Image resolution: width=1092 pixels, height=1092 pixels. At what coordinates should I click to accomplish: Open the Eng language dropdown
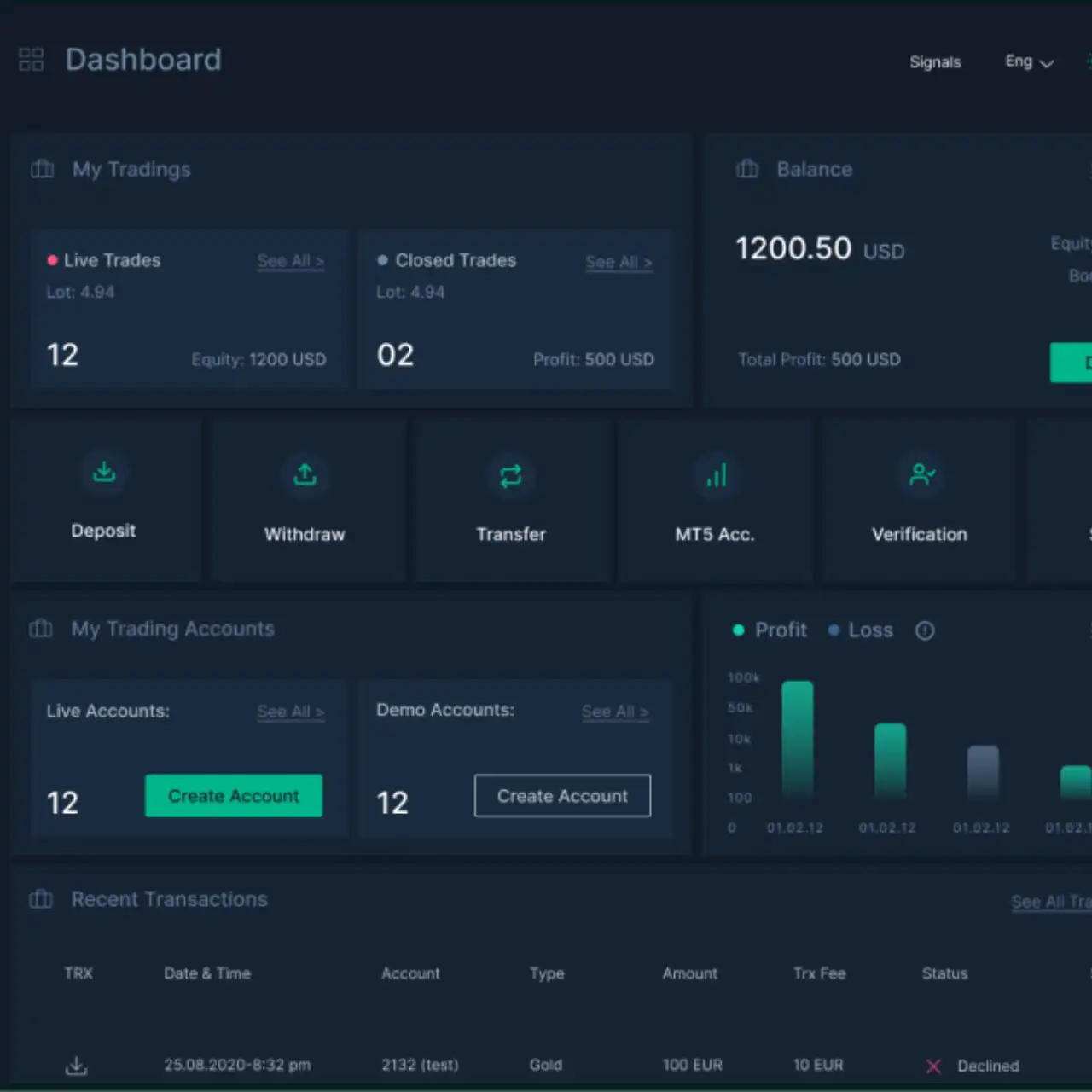click(1029, 62)
